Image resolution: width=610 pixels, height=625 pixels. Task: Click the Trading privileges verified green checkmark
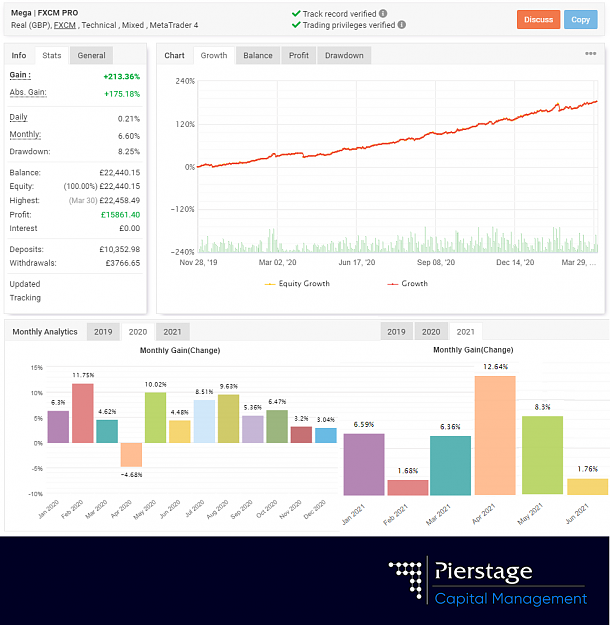(x=296, y=25)
